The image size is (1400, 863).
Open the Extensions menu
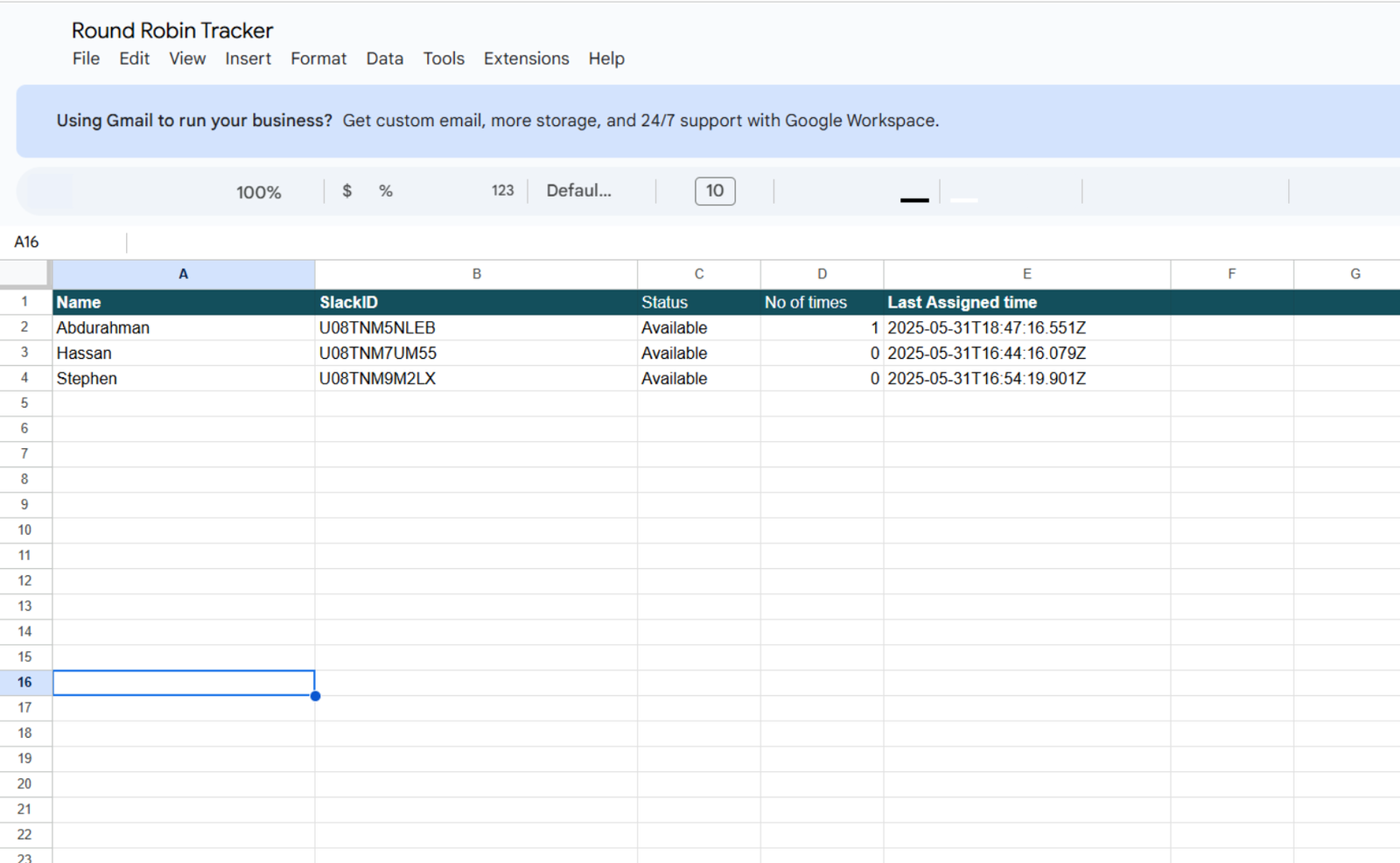pyautogui.click(x=526, y=59)
